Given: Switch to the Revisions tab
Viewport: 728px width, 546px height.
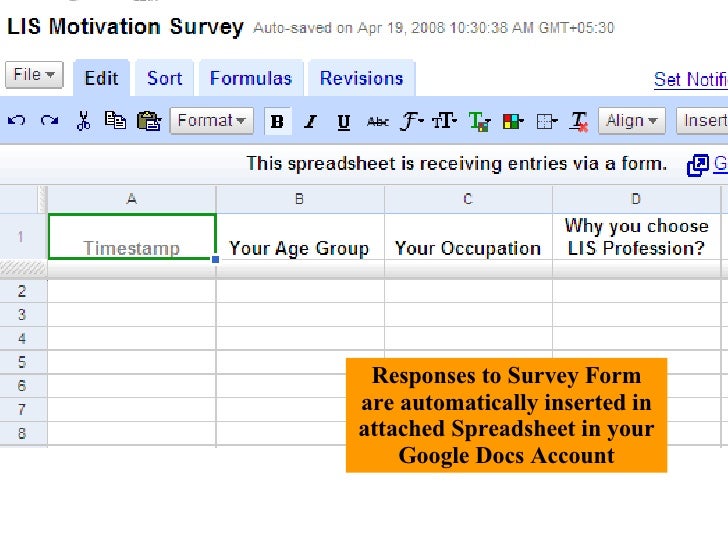Looking at the screenshot, I should 362,78.
